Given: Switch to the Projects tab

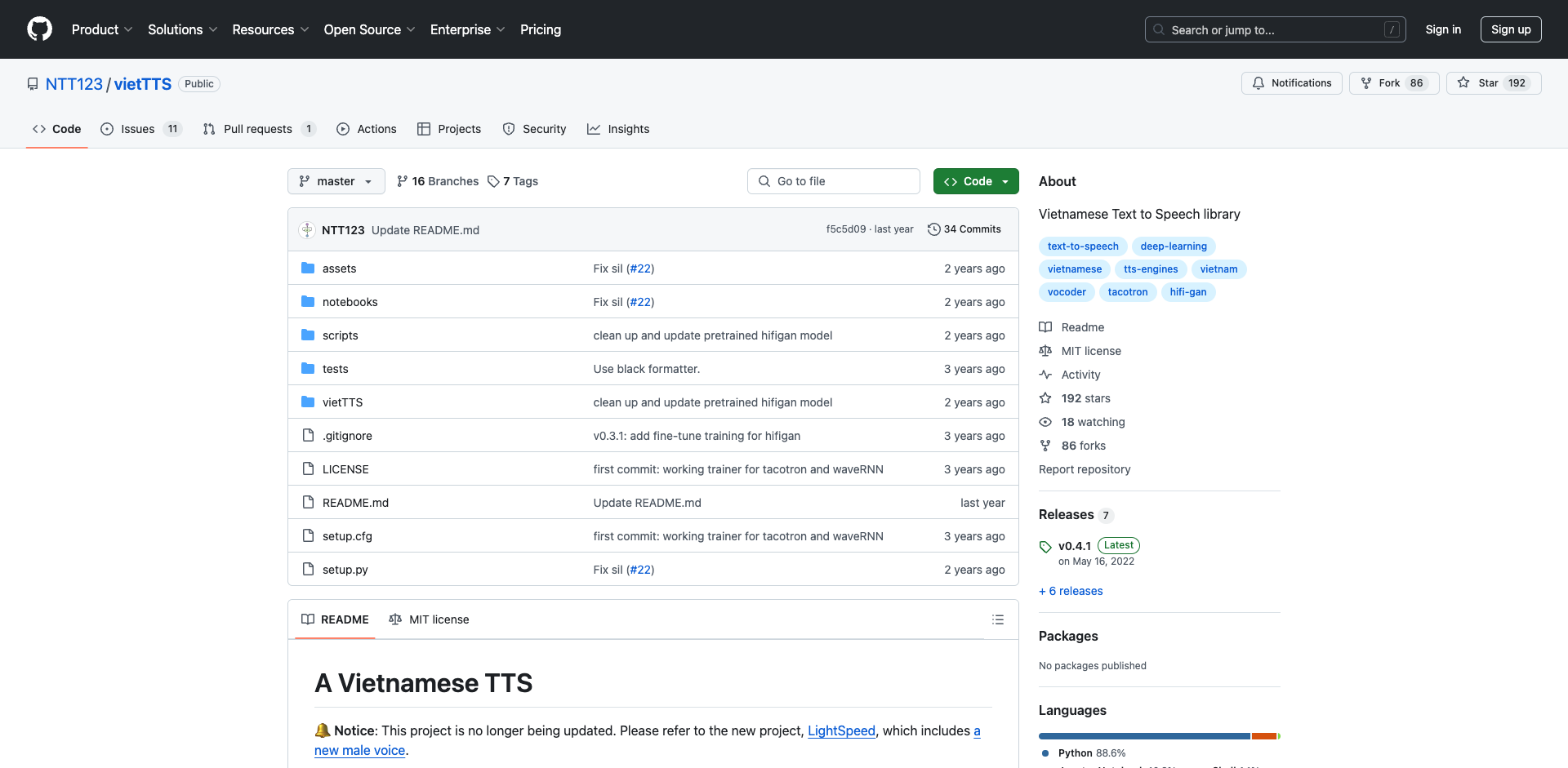Looking at the screenshot, I should tap(449, 129).
